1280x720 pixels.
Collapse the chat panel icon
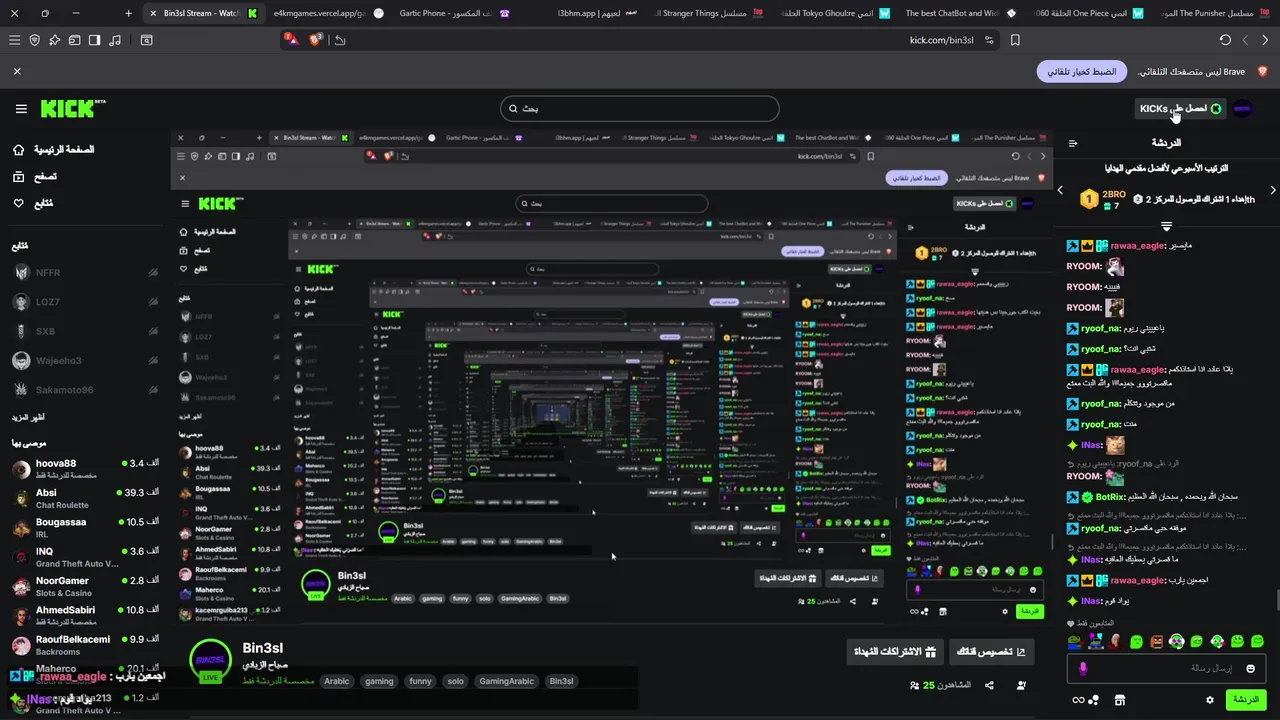(x=1073, y=143)
